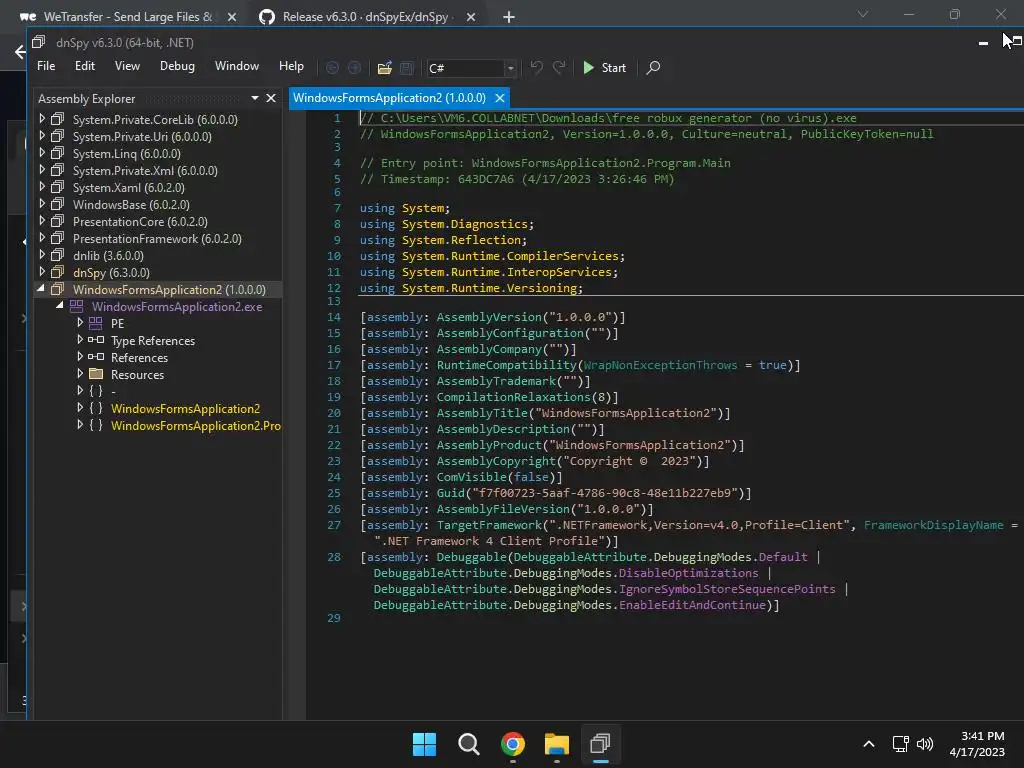Screen dimensions: 1024x768
Task: Expand the WindowsBase assembly node
Action: (42, 204)
